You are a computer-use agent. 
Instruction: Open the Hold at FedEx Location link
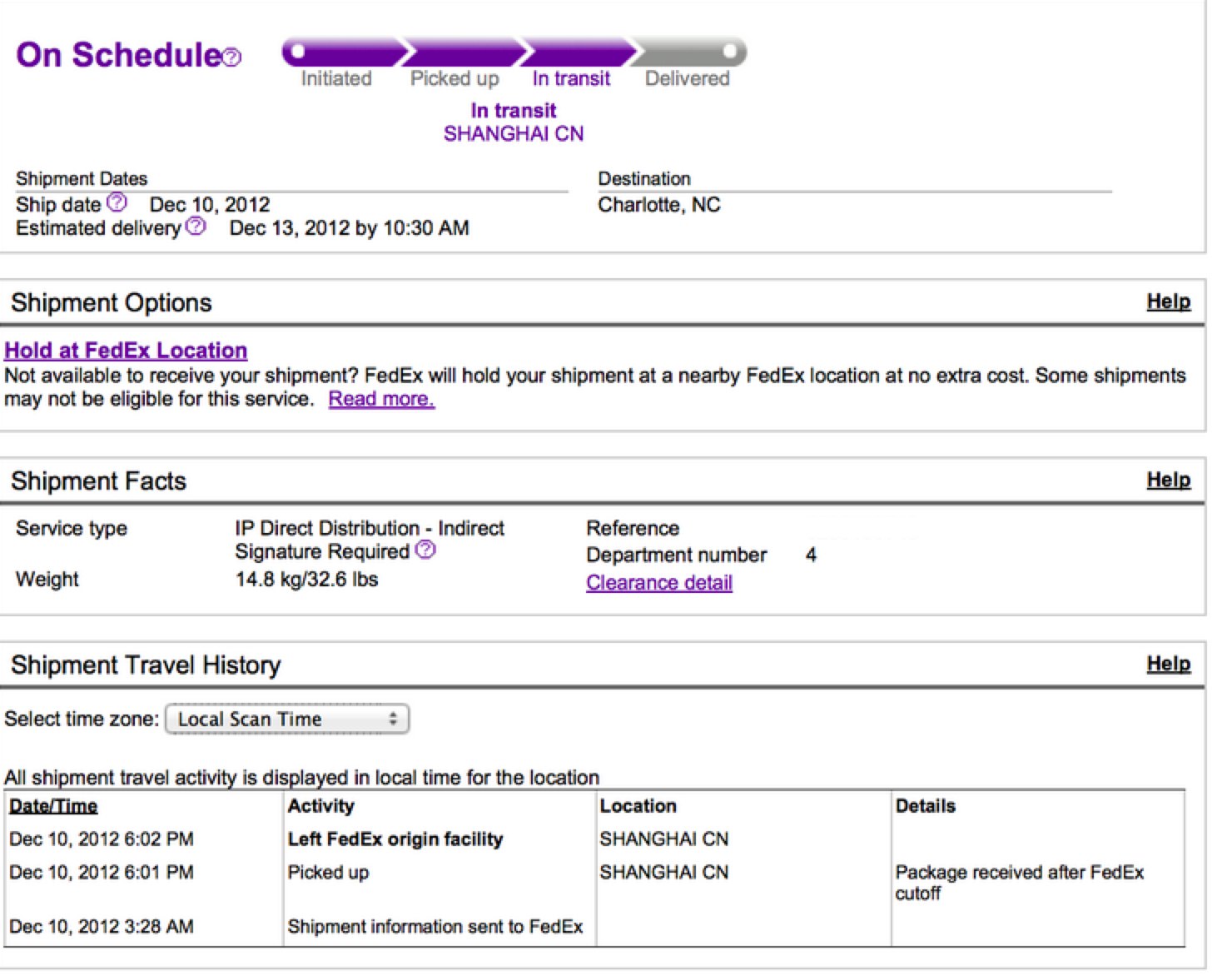[x=126, y=351]
